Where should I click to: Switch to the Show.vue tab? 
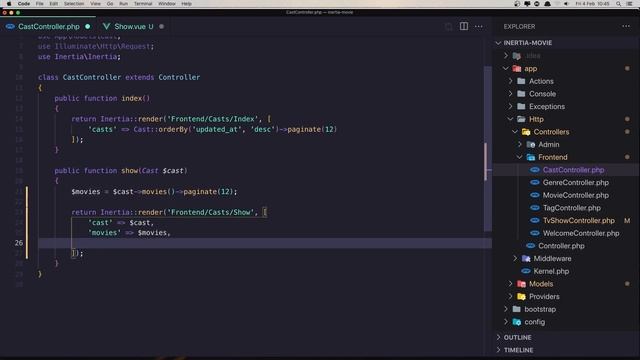click(x=133, y=27)
